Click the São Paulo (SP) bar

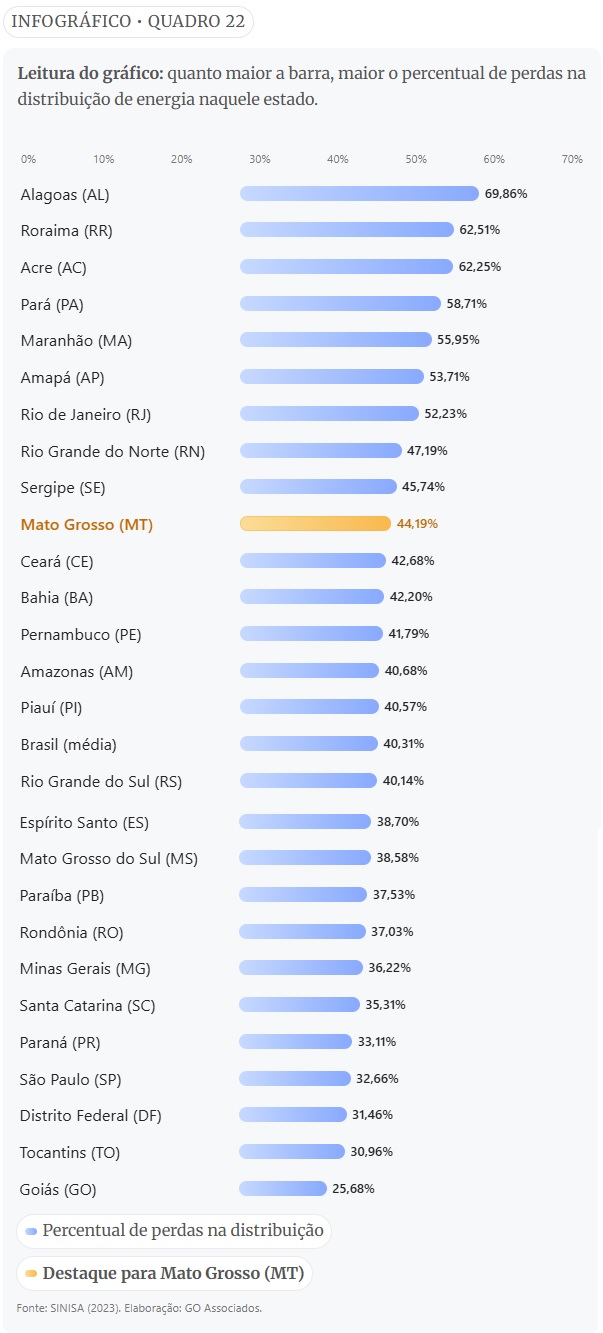coord(295,1079)
